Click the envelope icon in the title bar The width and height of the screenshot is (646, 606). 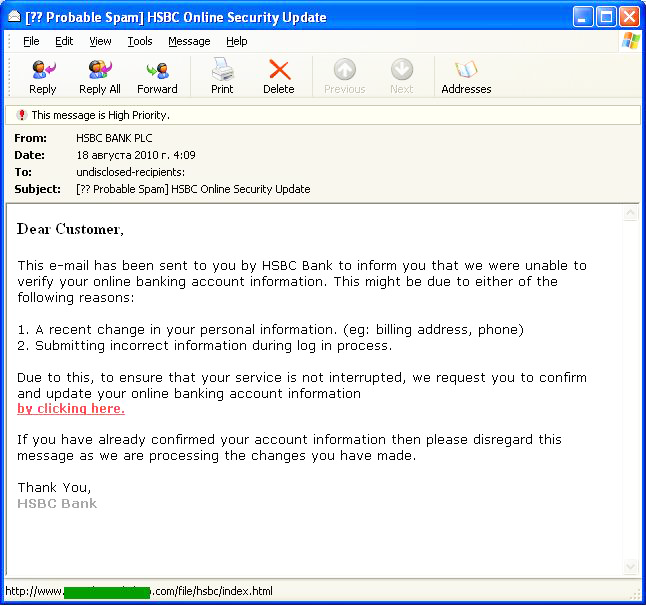[14, 16]
